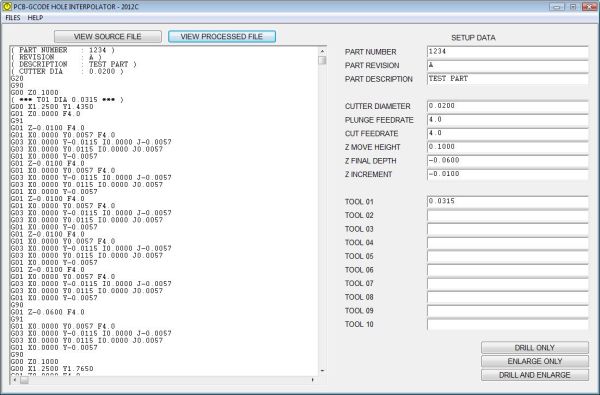Viewport: 600px width, 395px height.
Task: Click the PCB-GCODE app icon in title bar
Action: tap(7, 7)
